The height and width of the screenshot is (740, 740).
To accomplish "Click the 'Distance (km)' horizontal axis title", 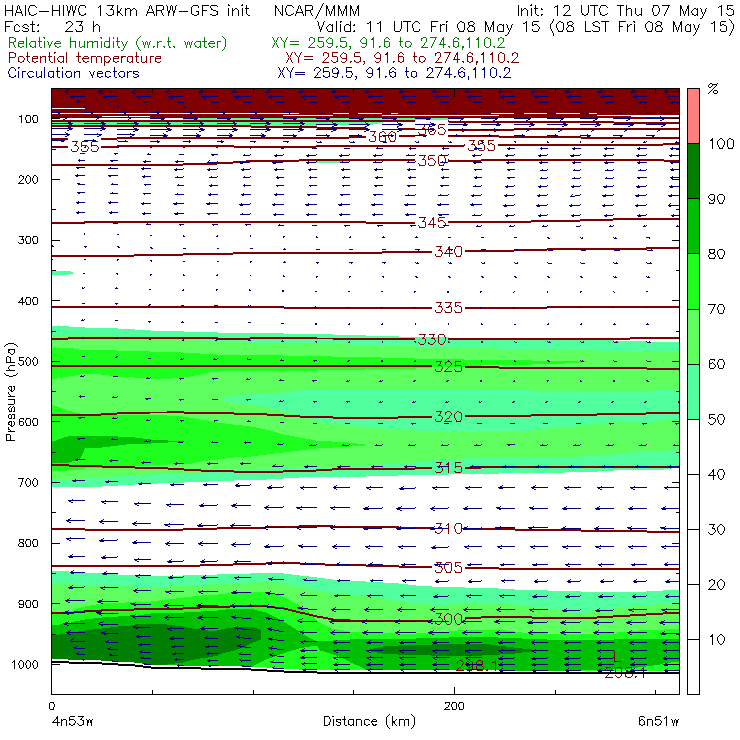I will [x=369, y=721].
